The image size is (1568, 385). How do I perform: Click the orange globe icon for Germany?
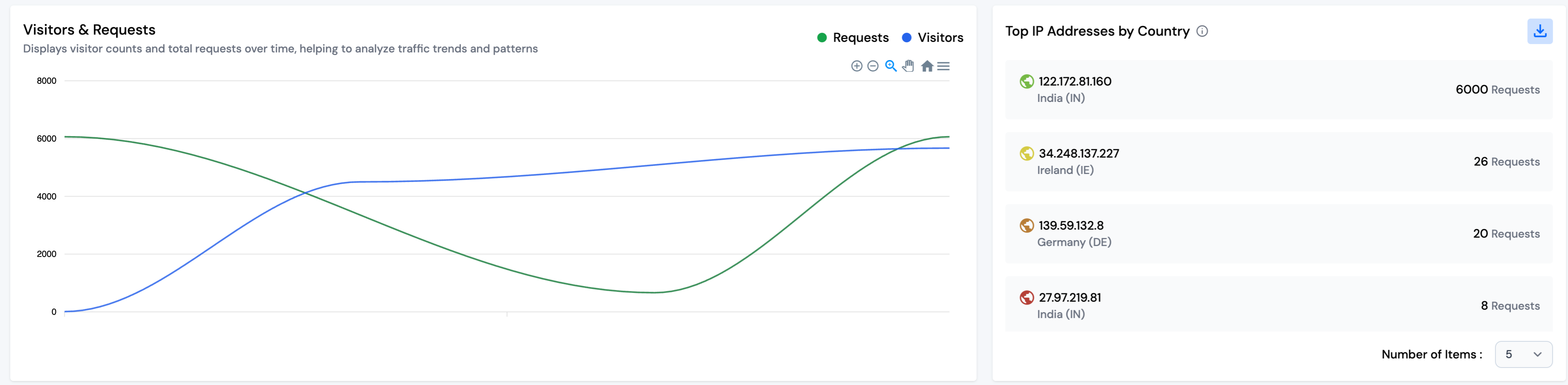[x=1026, y=226]
